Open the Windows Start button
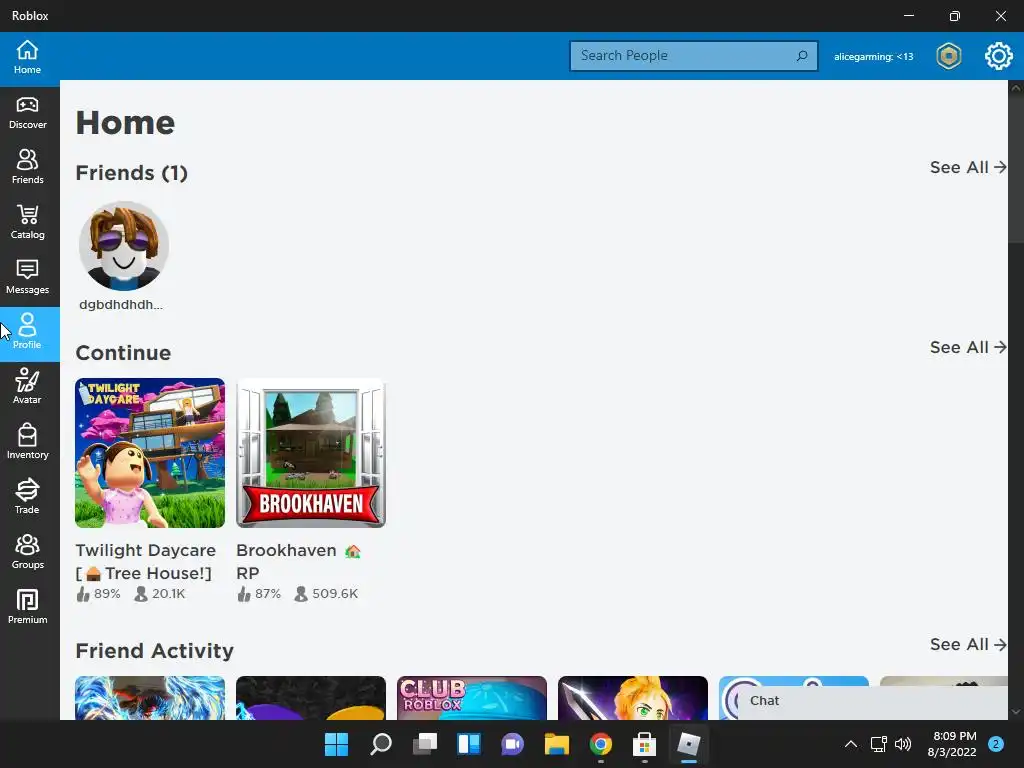 tap(336, 744)
